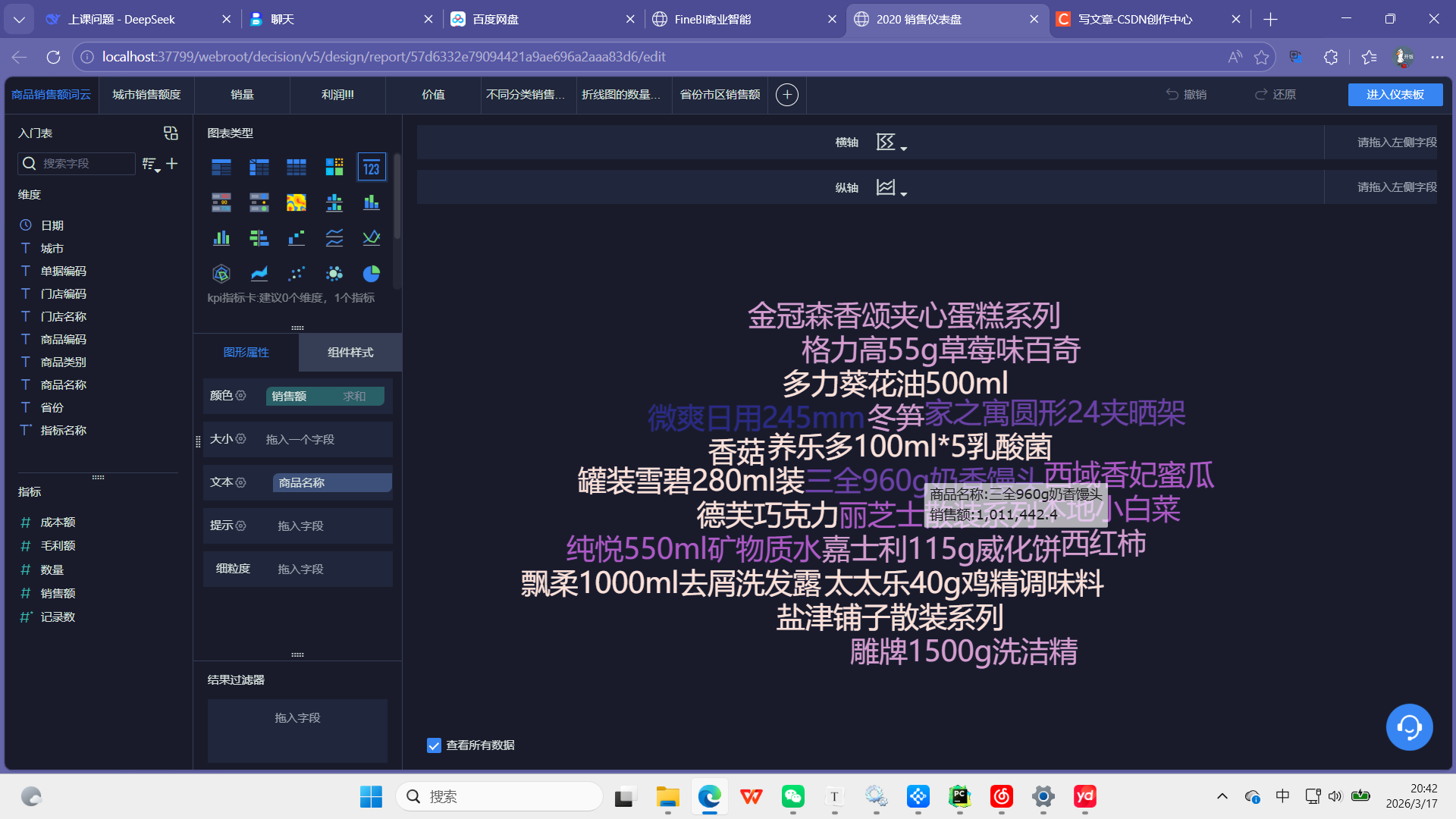This screenshot has width=1456, height=819.
Task: Open the 城市销售额度 component tab
Action: pos(146,95)
